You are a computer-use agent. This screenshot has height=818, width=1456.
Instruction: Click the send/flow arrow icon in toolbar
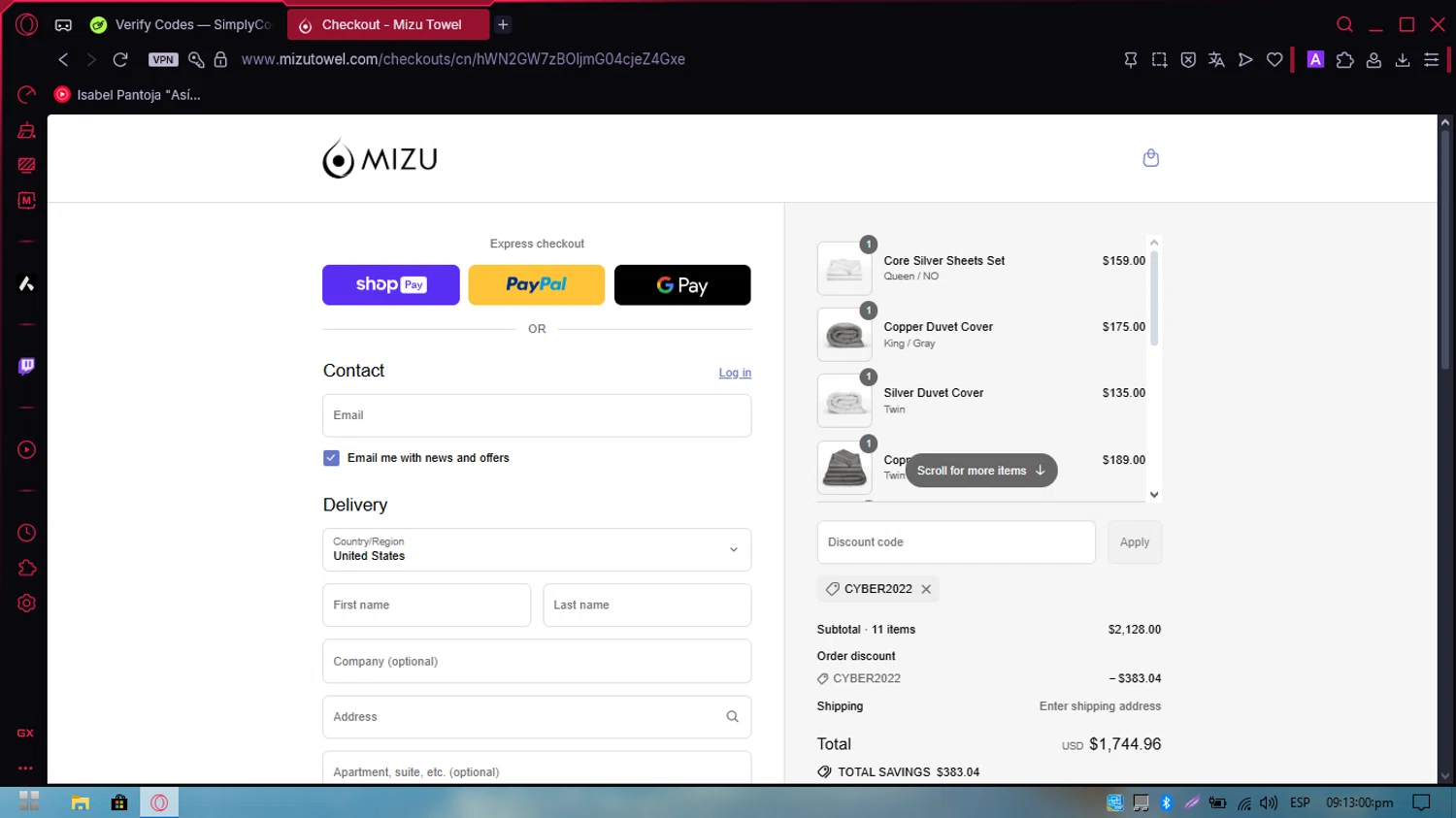point(1245,60)
